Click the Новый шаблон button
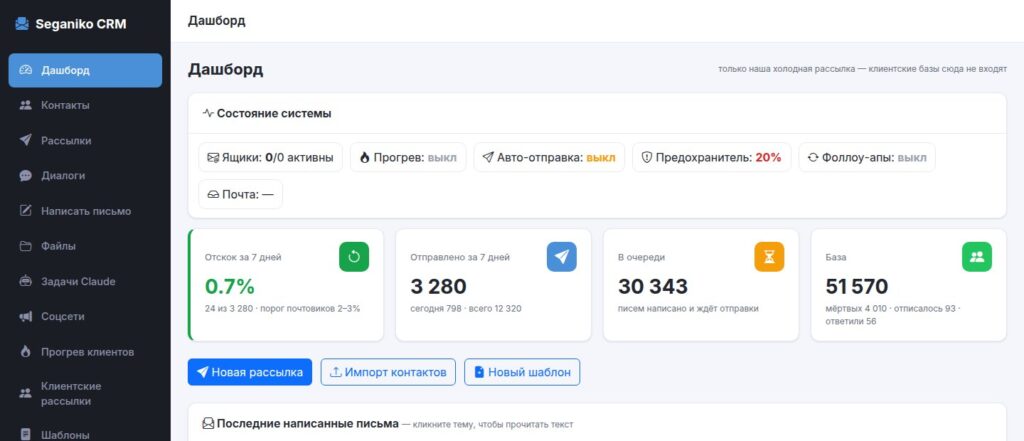The image size is (1024, 441). [522, 372]
